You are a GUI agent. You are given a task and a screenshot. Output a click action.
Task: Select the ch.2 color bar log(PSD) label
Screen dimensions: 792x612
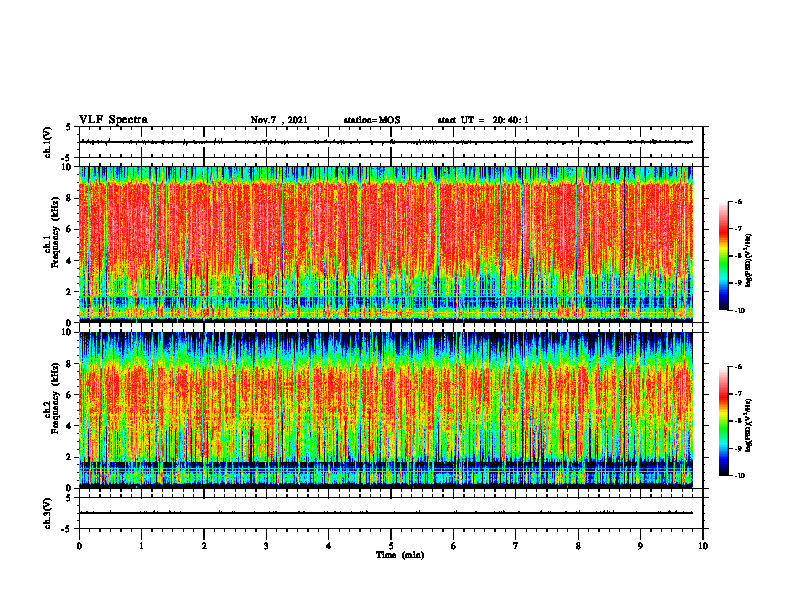coord(749,426)
